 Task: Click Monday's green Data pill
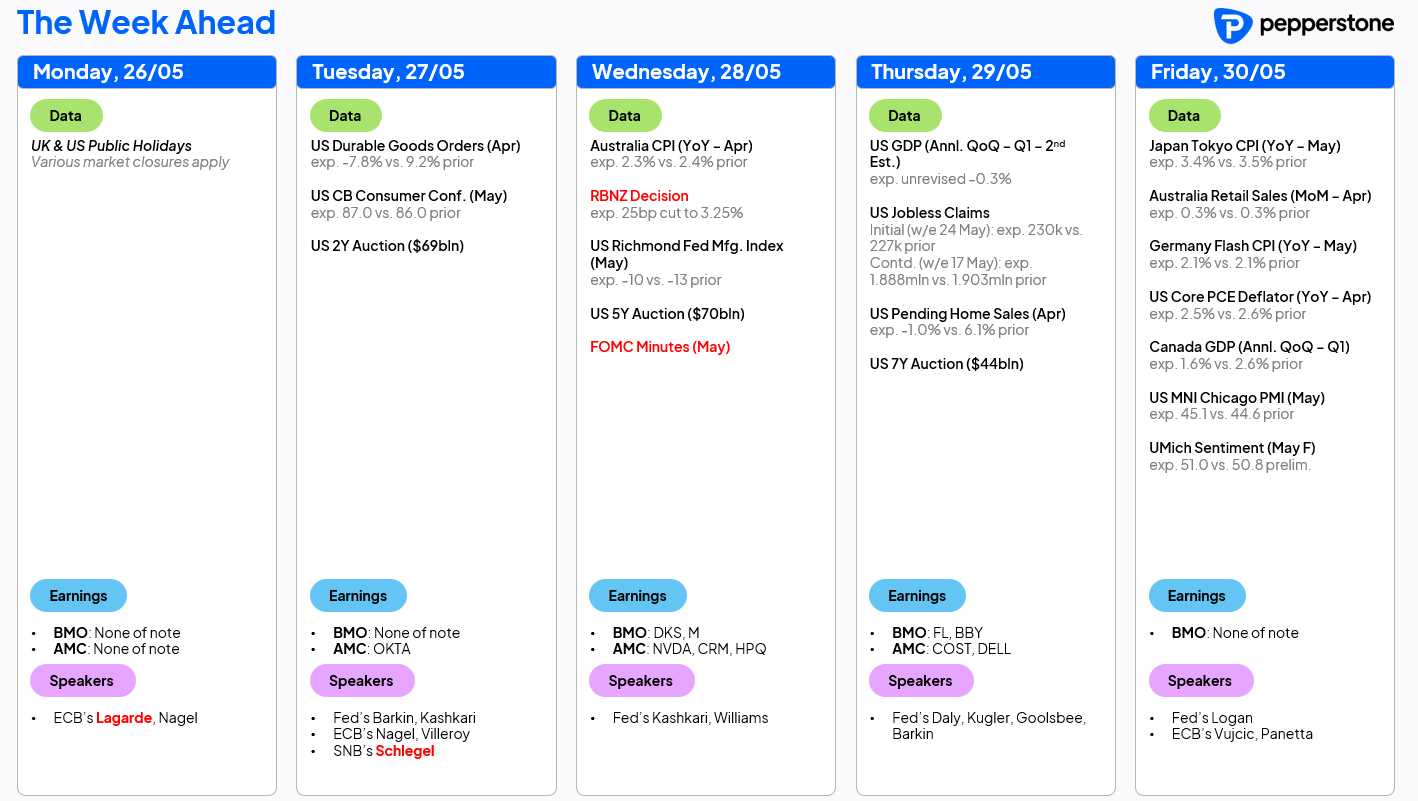tap(66, 115)
